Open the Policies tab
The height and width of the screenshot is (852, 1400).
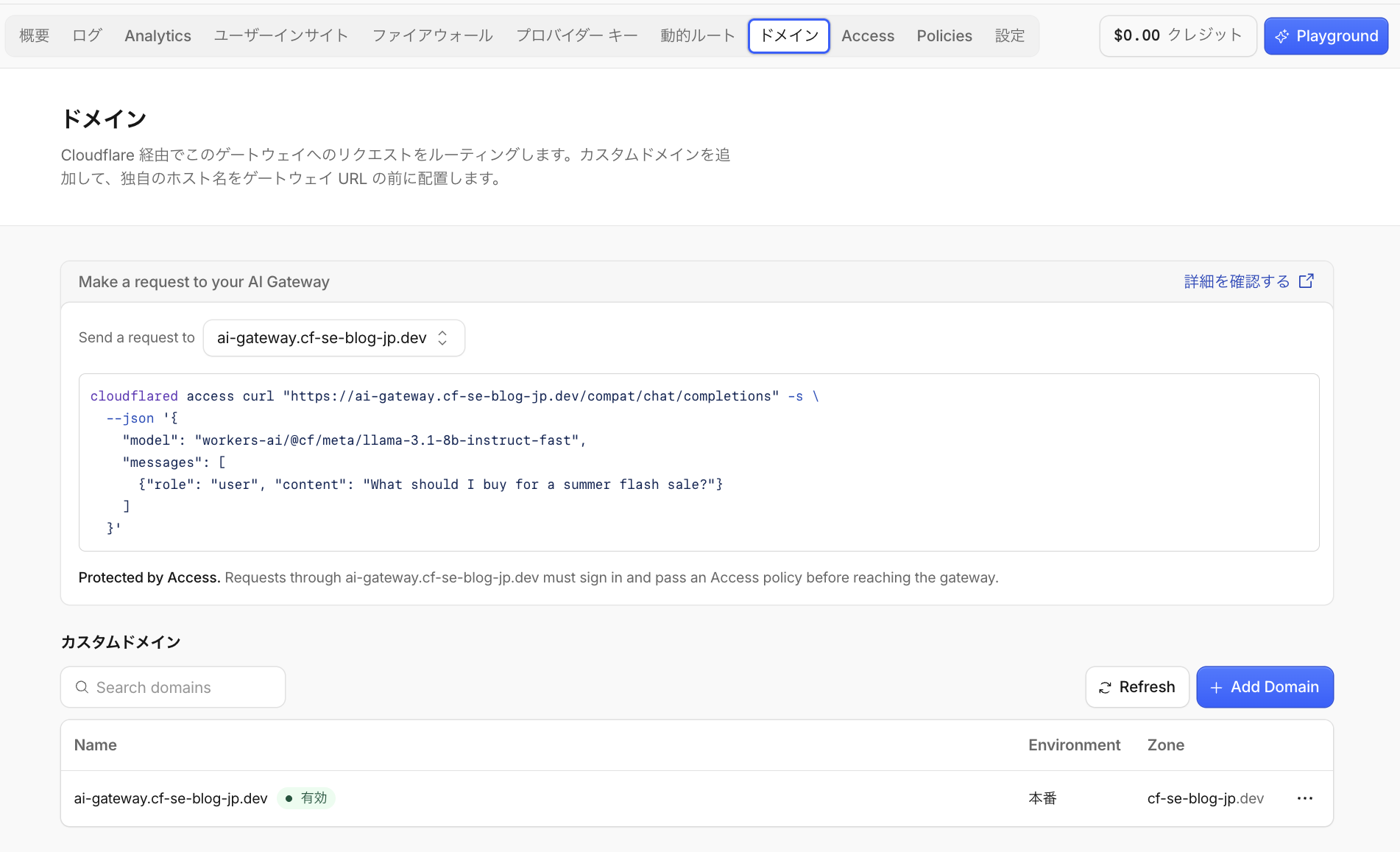(944, 36)
